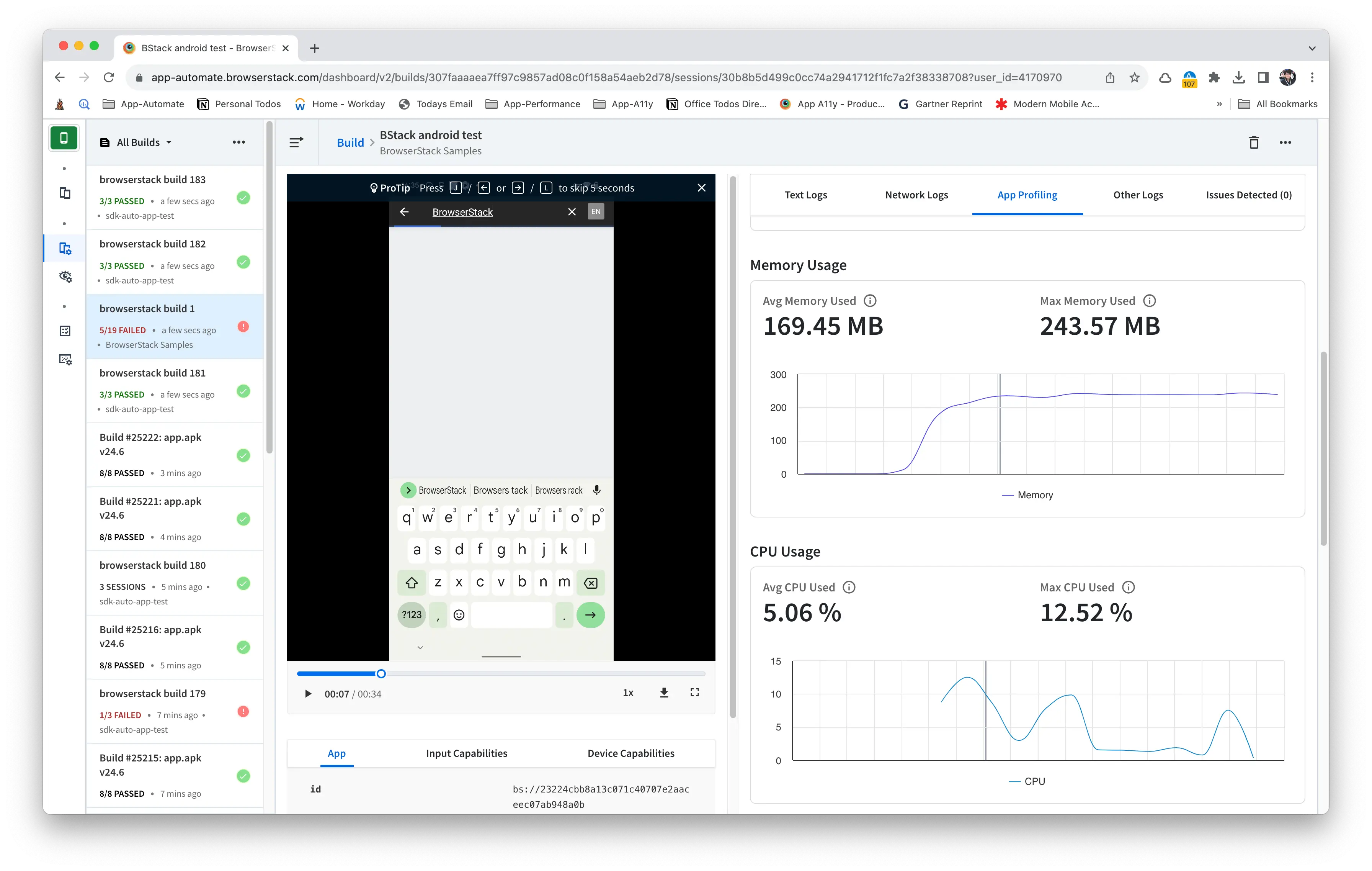1372x871 pixels.
Task: Switch to Network Logs tab
Action: pos(916,195)
